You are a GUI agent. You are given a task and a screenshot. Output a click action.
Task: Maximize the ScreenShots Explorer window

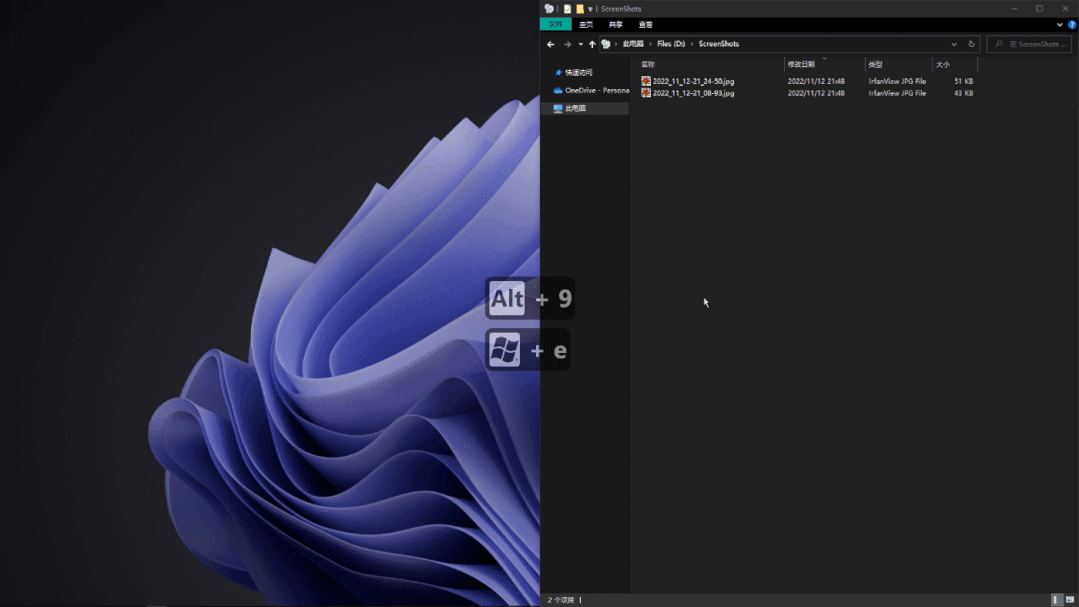(x=1039, y=9)
